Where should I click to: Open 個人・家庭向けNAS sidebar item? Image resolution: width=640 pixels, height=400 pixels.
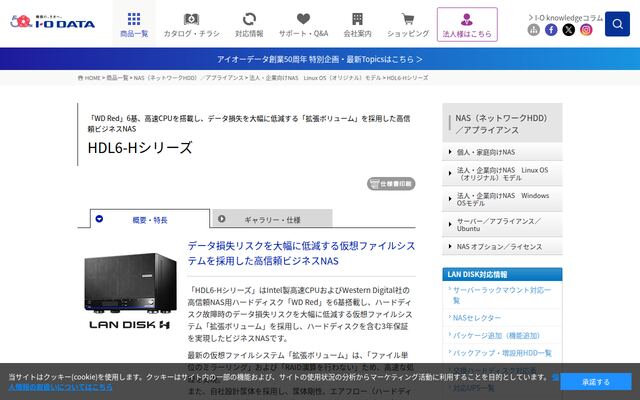[502, 152]
